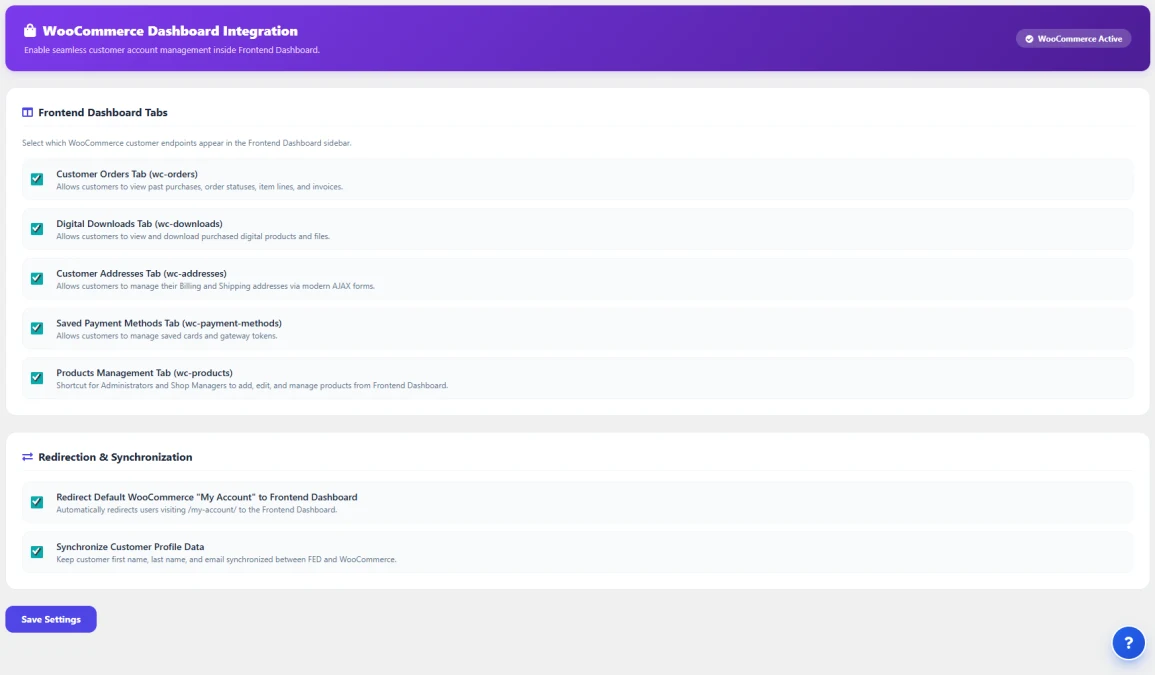Screen dimensions: 1155x675
Task: Click the Digital Downloads Tab (wc-downloads) label
Action: point(139,223)
